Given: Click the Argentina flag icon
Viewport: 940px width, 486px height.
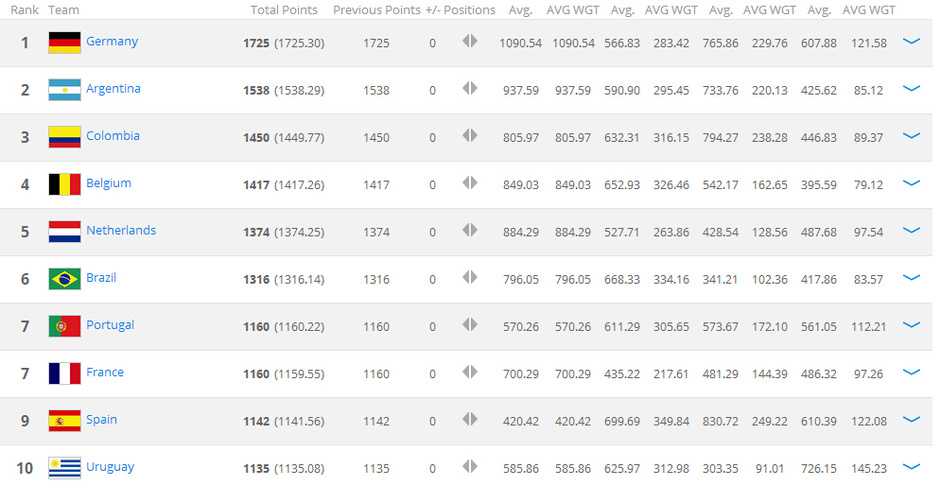Looking at the screenshot, I should click(64, 90).
